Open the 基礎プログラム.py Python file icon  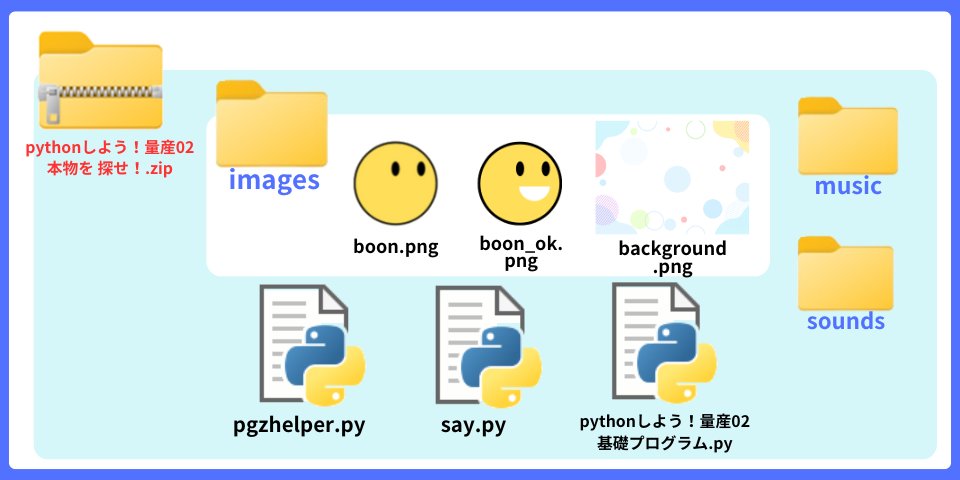coord(663,343)
